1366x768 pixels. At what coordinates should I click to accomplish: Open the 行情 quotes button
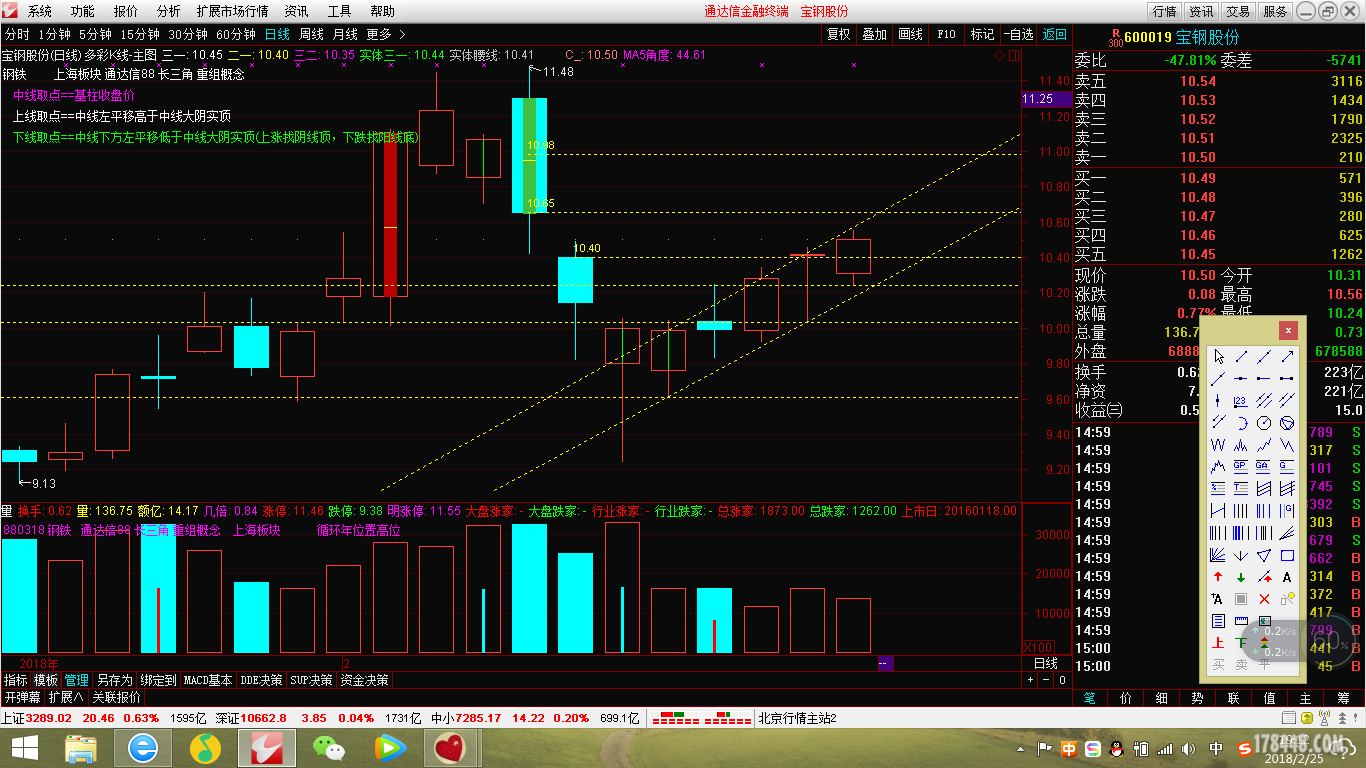tap(1164, 11)
